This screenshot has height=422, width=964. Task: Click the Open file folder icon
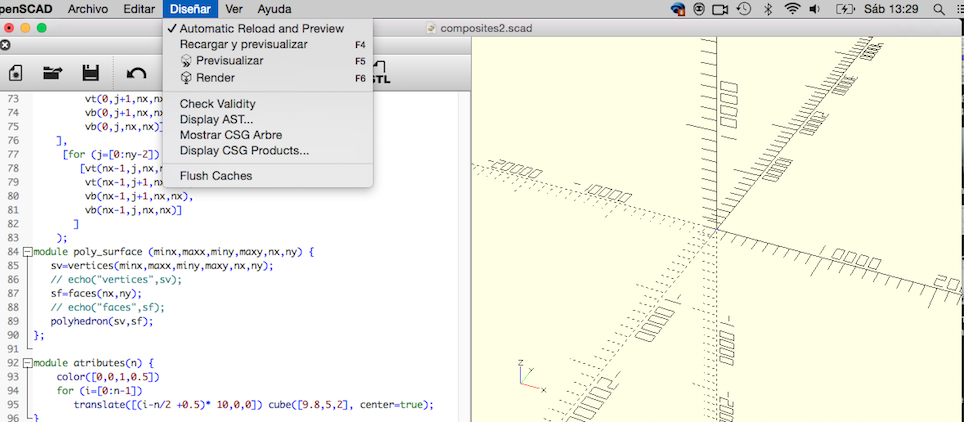(x=53, y=73)
